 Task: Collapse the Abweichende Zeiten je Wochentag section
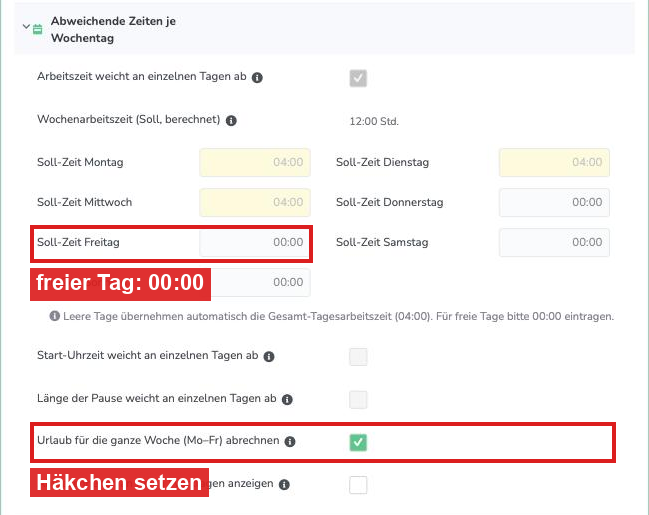26,27
